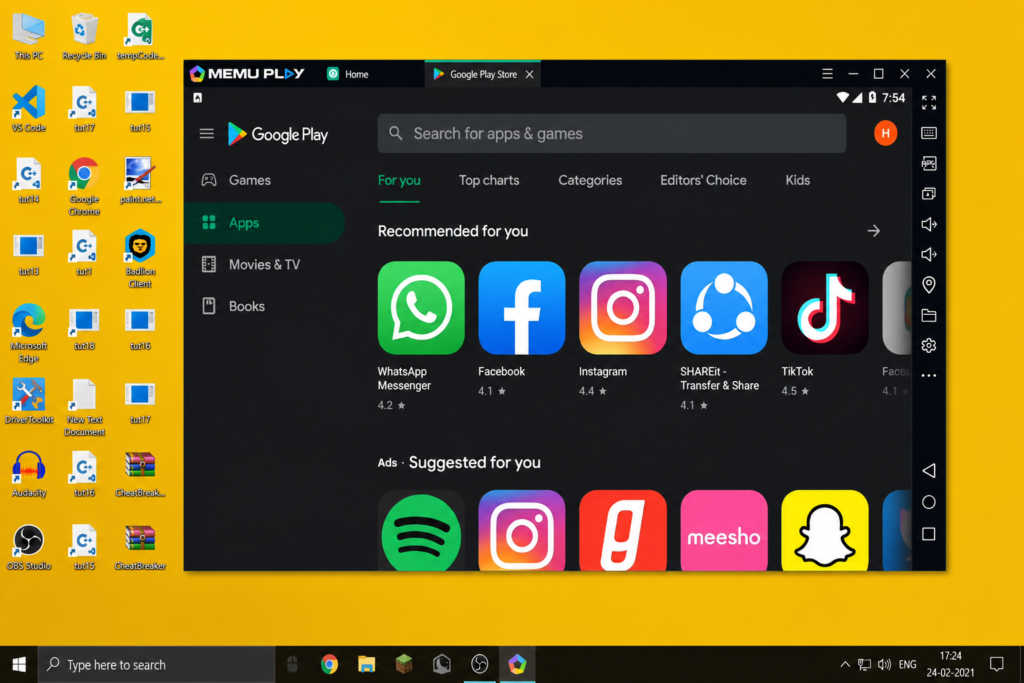
Task: Open Google Chrome desktop shortcut
Action: (x=84, y=187)
